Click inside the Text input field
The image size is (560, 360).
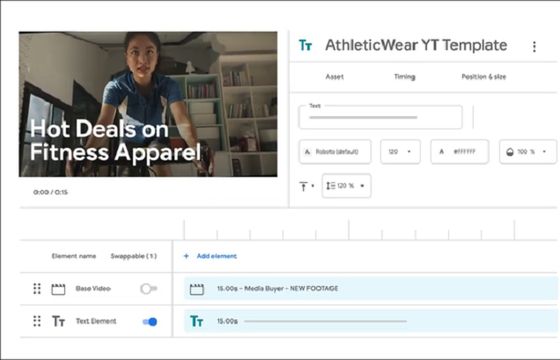(380, 117)
